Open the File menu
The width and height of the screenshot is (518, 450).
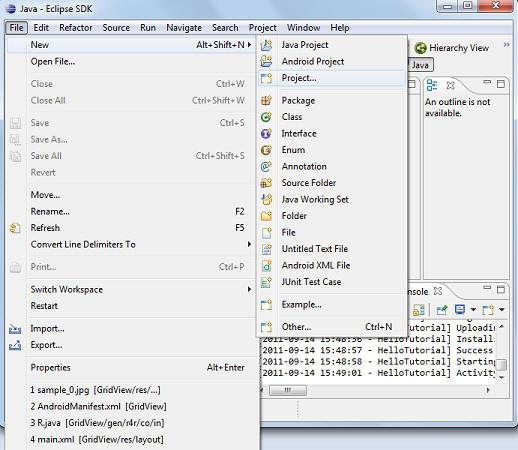click(x=16, y=28)
